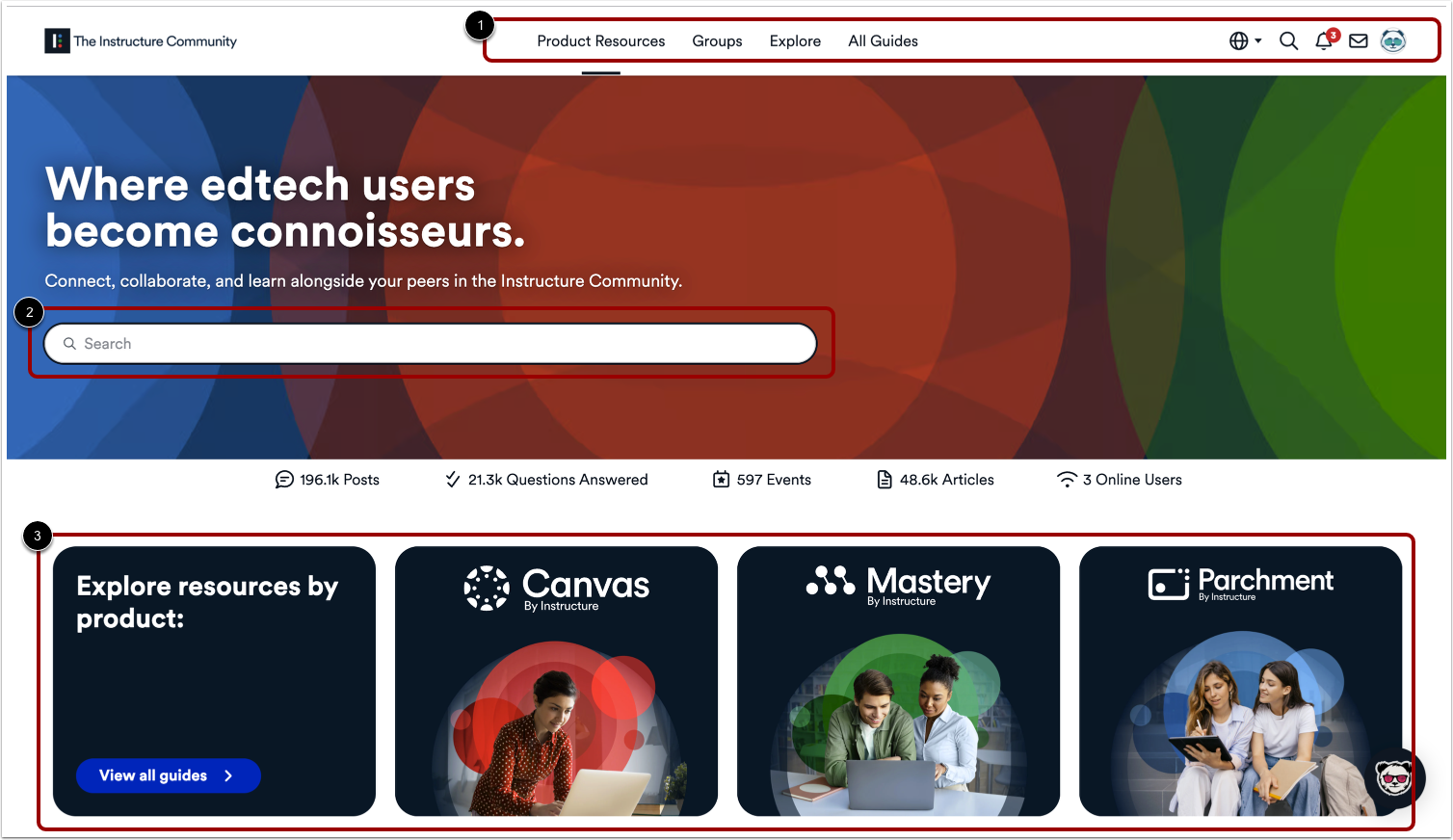1453x840 pixels.
Task: Open the Parchment product card
Action: [1240, 681]
